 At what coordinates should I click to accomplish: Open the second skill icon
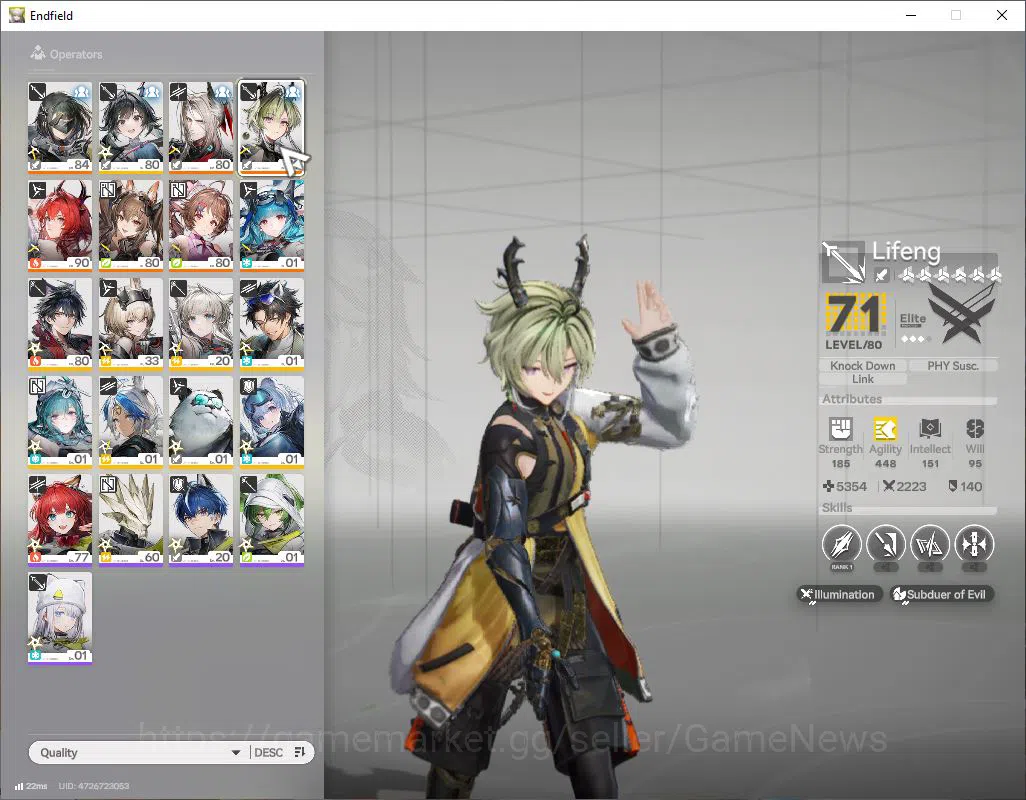point(885,545)
